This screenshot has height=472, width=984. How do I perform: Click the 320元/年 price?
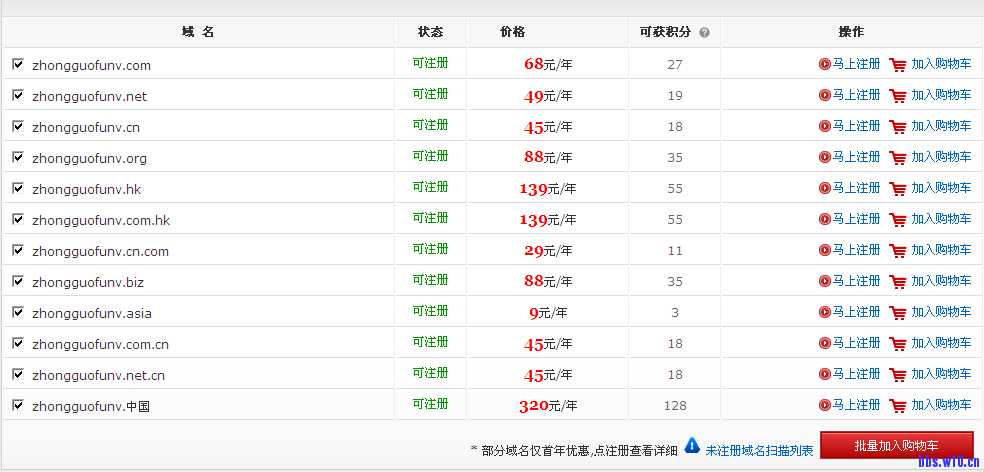[548, 406]
